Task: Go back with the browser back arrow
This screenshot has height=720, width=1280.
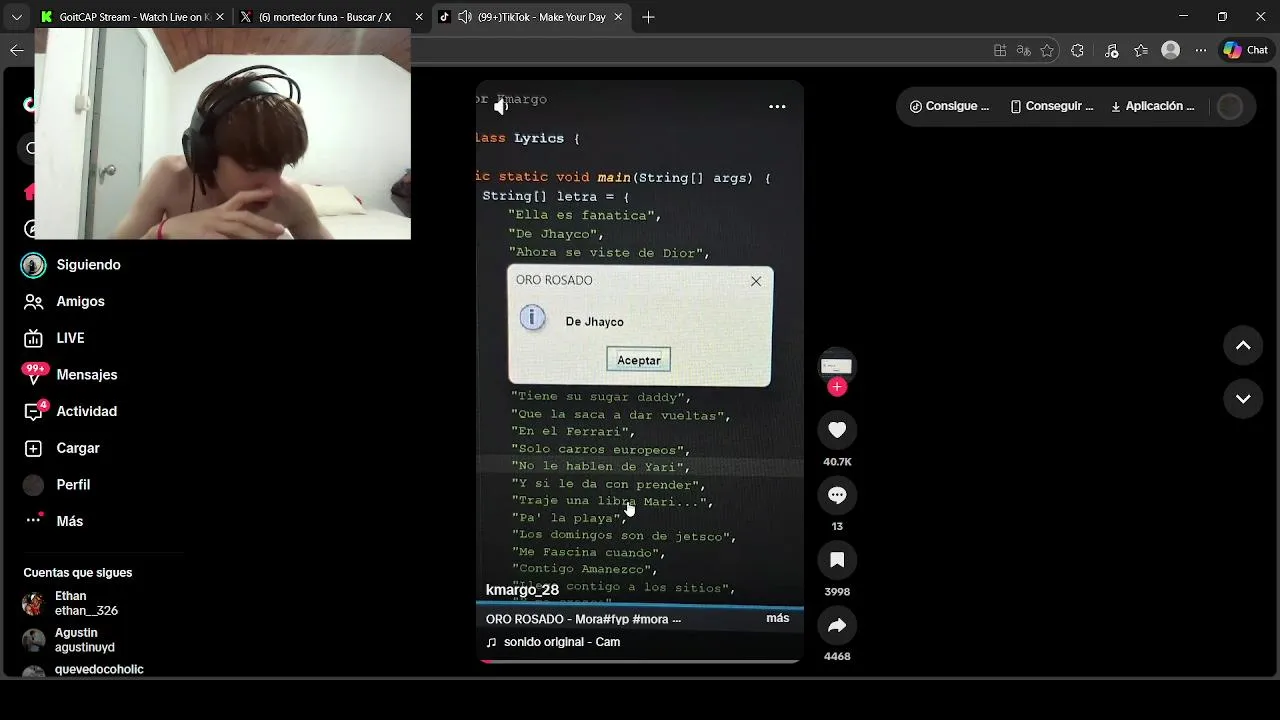Action: tap(16, 50)
